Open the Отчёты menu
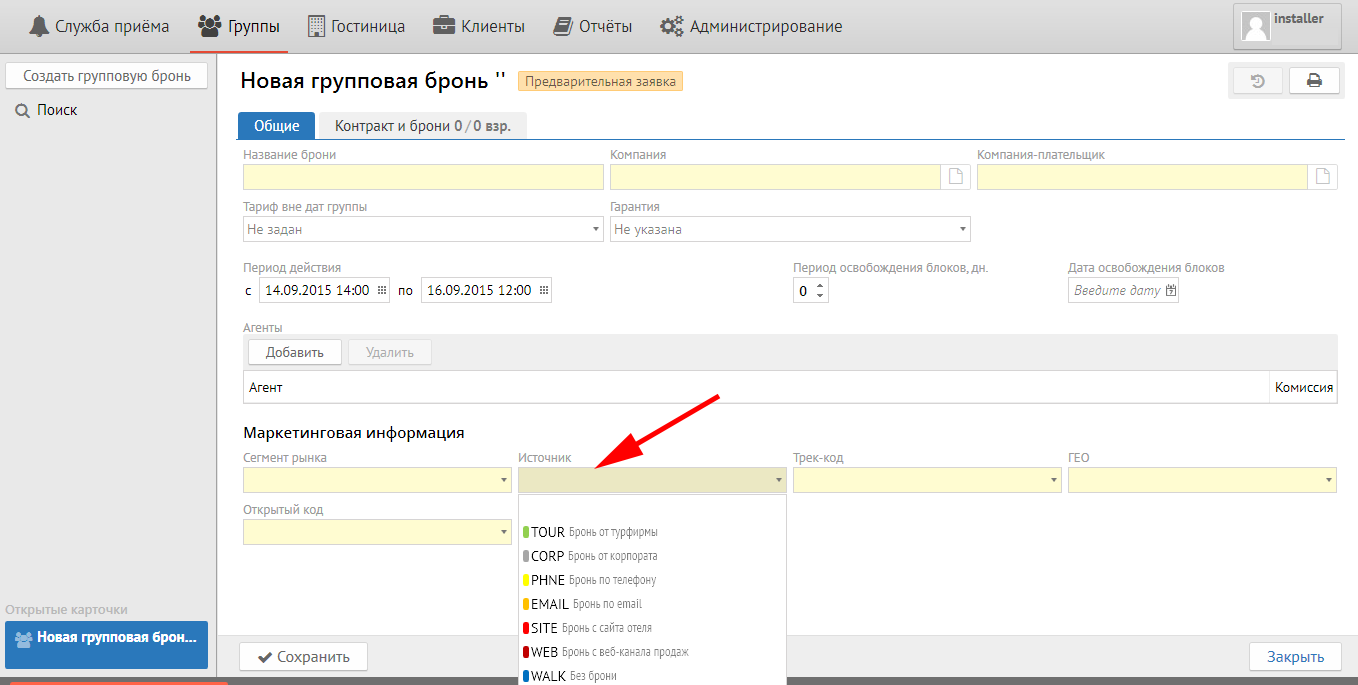The width and height of the screenshot is (1358, 685). [593, 27]
